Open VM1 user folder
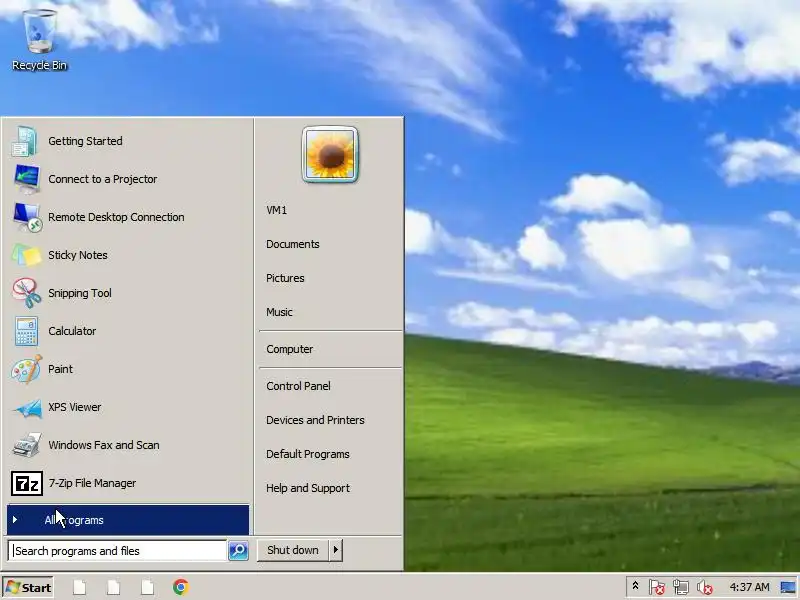The height and width of the screenshot is (600, 800). (277, 210)
